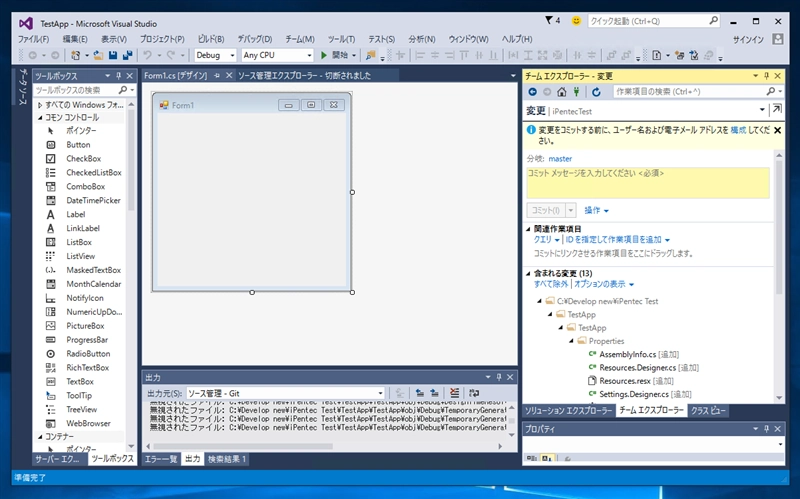
Task: Click the Quick Launch search box
Action: pyautogui.click(x=654, y=21)
